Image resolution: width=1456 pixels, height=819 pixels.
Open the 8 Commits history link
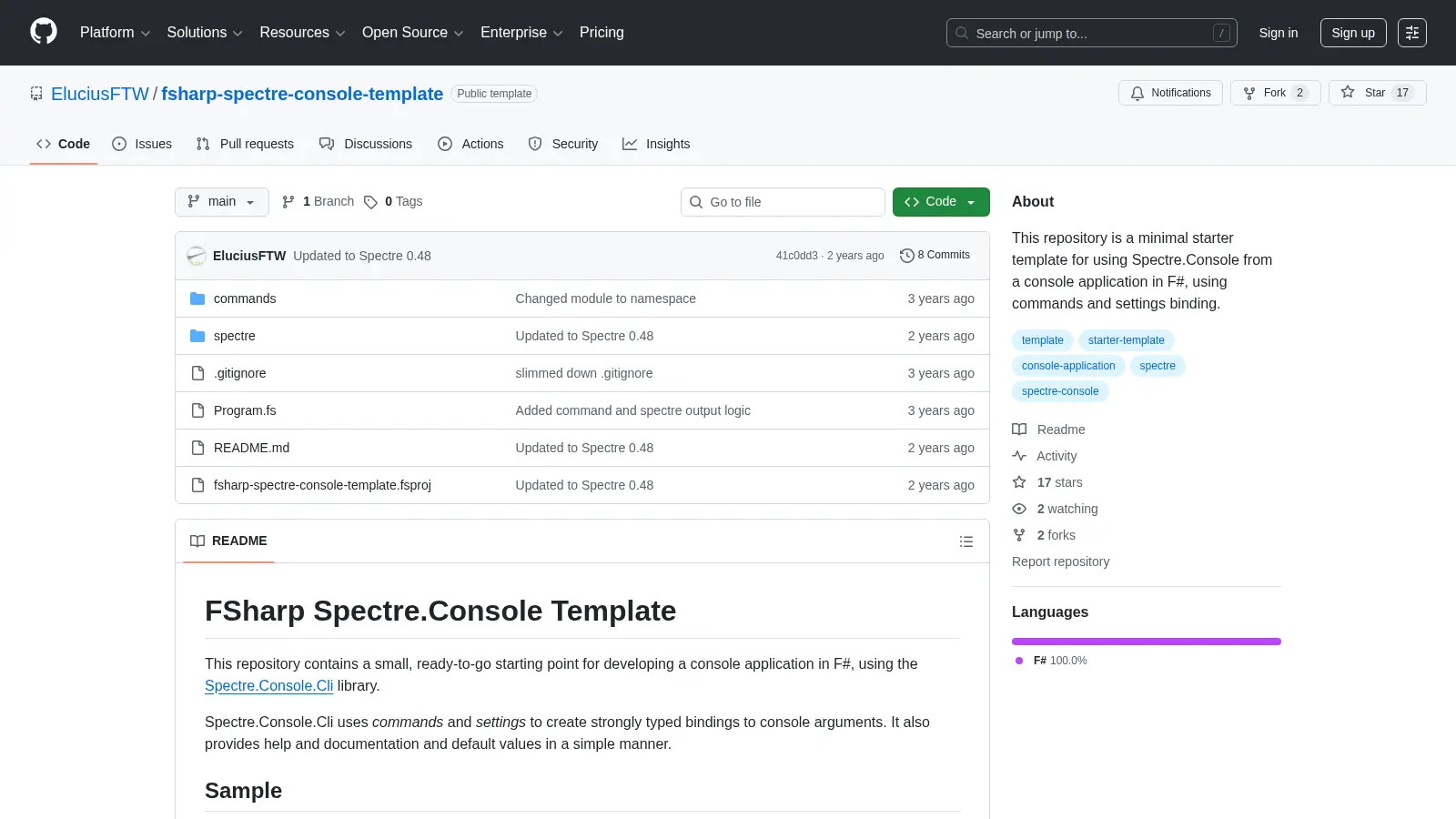(935, 256)
